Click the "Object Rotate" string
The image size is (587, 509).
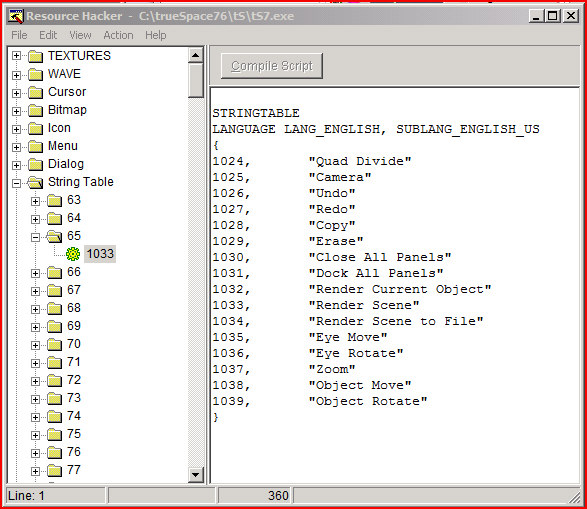tap(368, 402)
